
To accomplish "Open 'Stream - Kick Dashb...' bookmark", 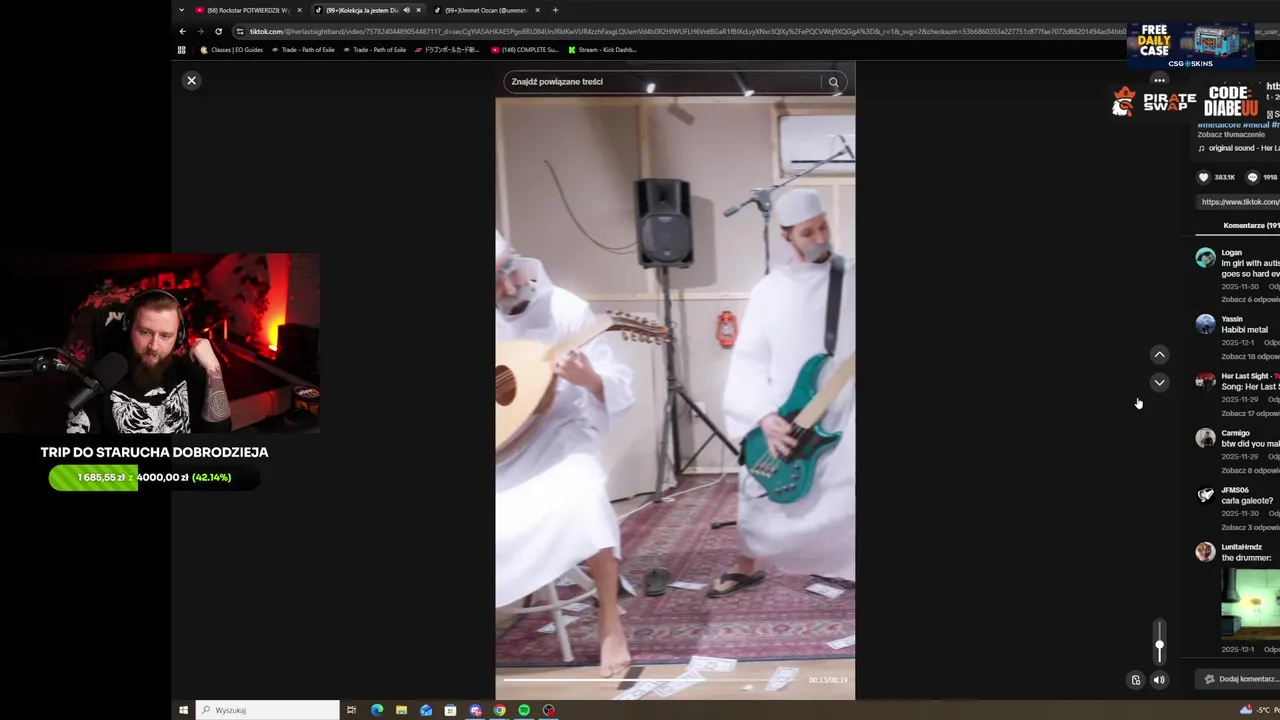I will (x=602, y=49).
